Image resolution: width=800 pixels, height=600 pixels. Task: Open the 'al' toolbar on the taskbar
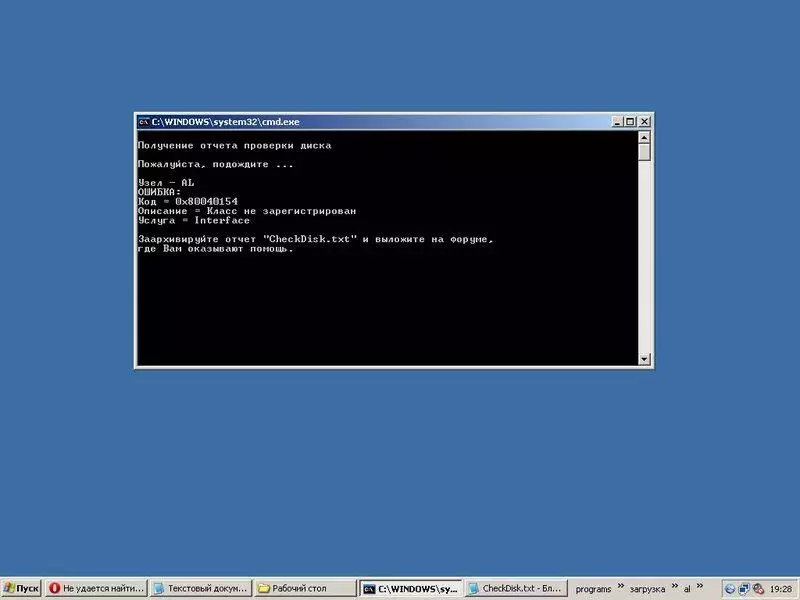pos(687,589)
